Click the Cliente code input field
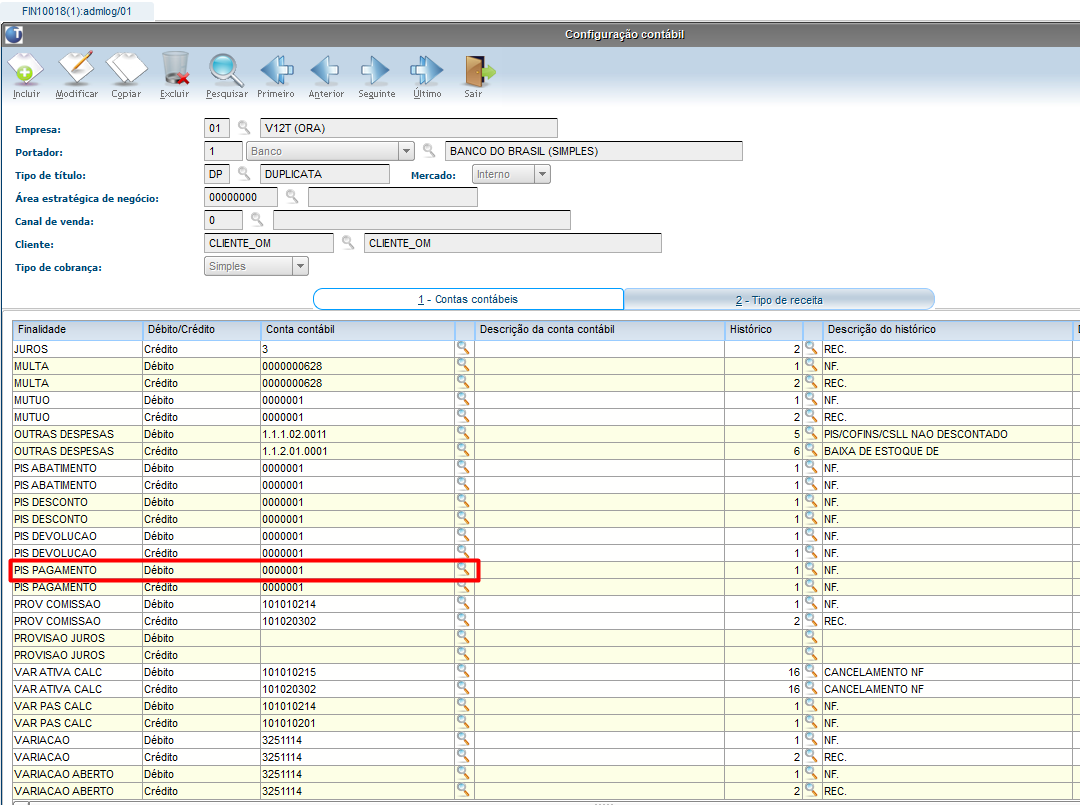1080x805 pixels. tap(269, 243)
